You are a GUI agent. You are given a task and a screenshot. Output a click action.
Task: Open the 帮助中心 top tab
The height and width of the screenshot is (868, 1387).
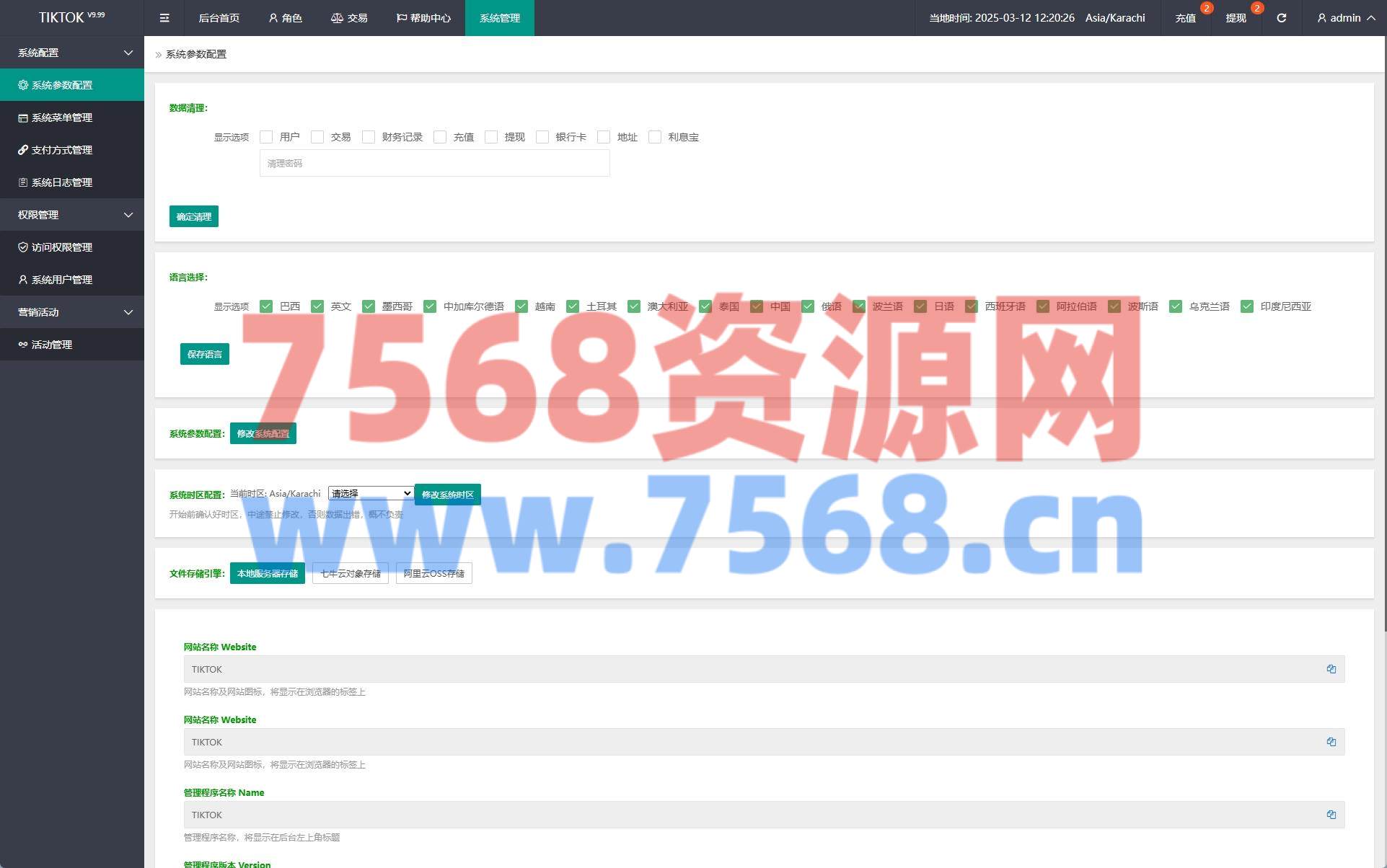(x=423, y=18)
